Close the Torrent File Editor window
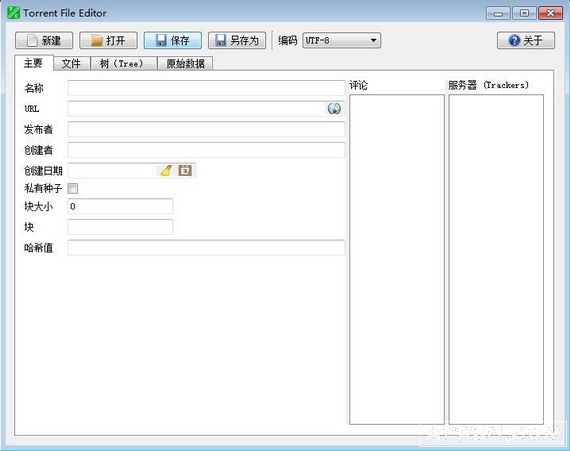 550,13
